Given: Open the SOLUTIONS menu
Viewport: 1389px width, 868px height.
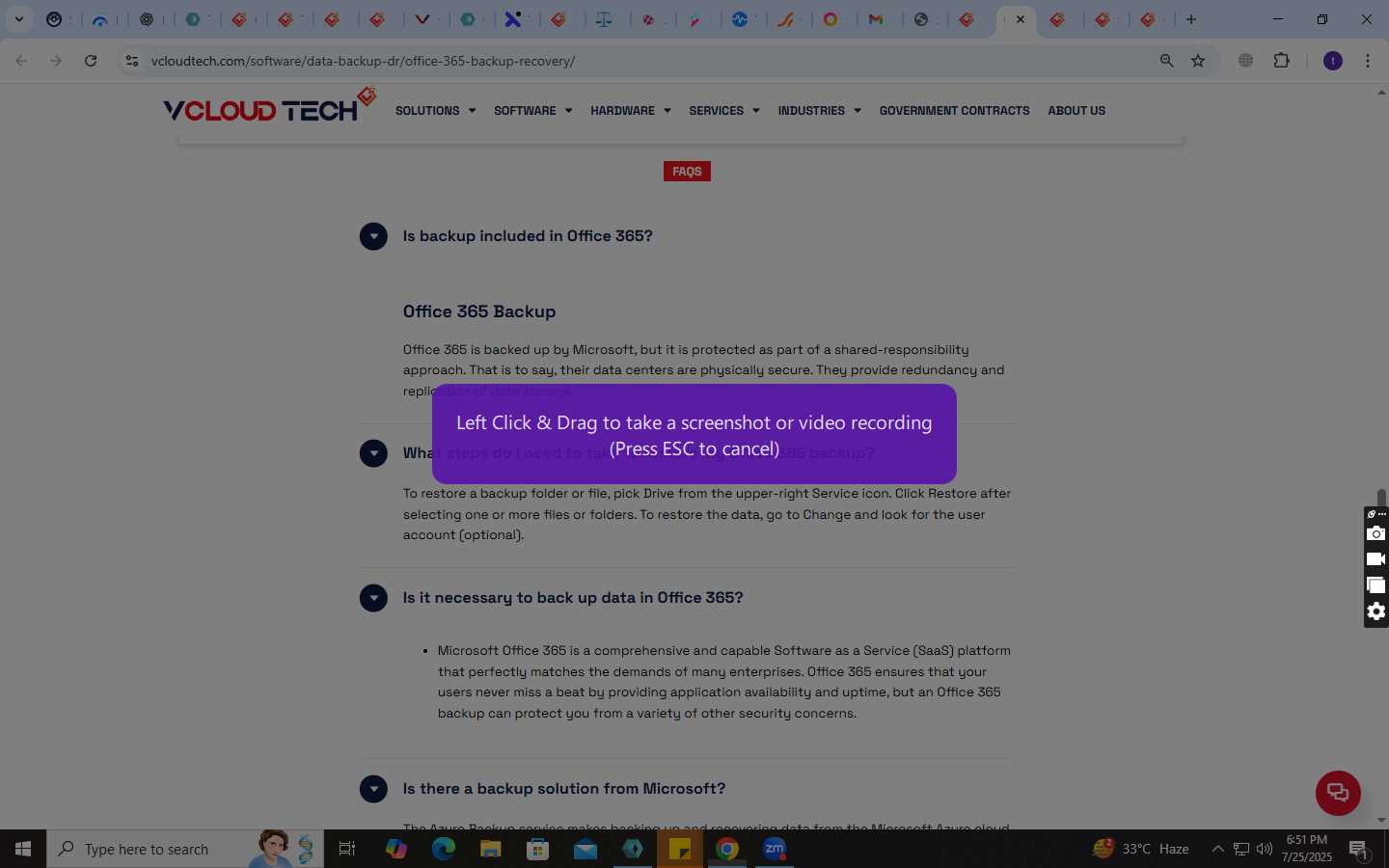Looking at the screenshot, I should click(x=435, y=111).
